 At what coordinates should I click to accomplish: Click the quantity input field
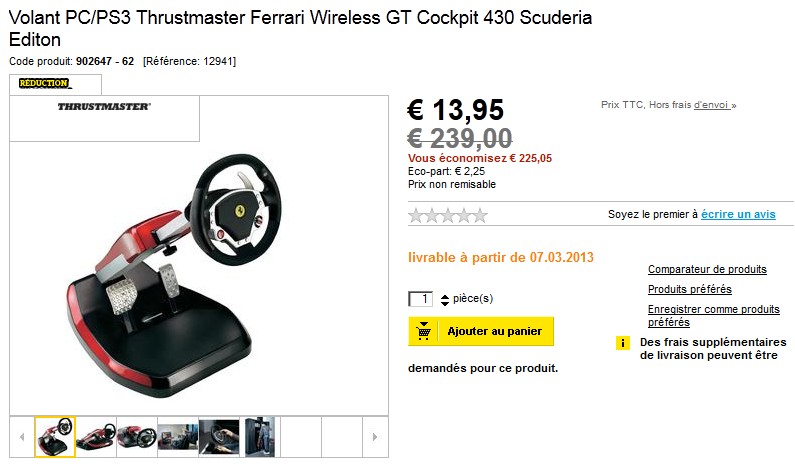pyautogui.click(x=420, y=299)
